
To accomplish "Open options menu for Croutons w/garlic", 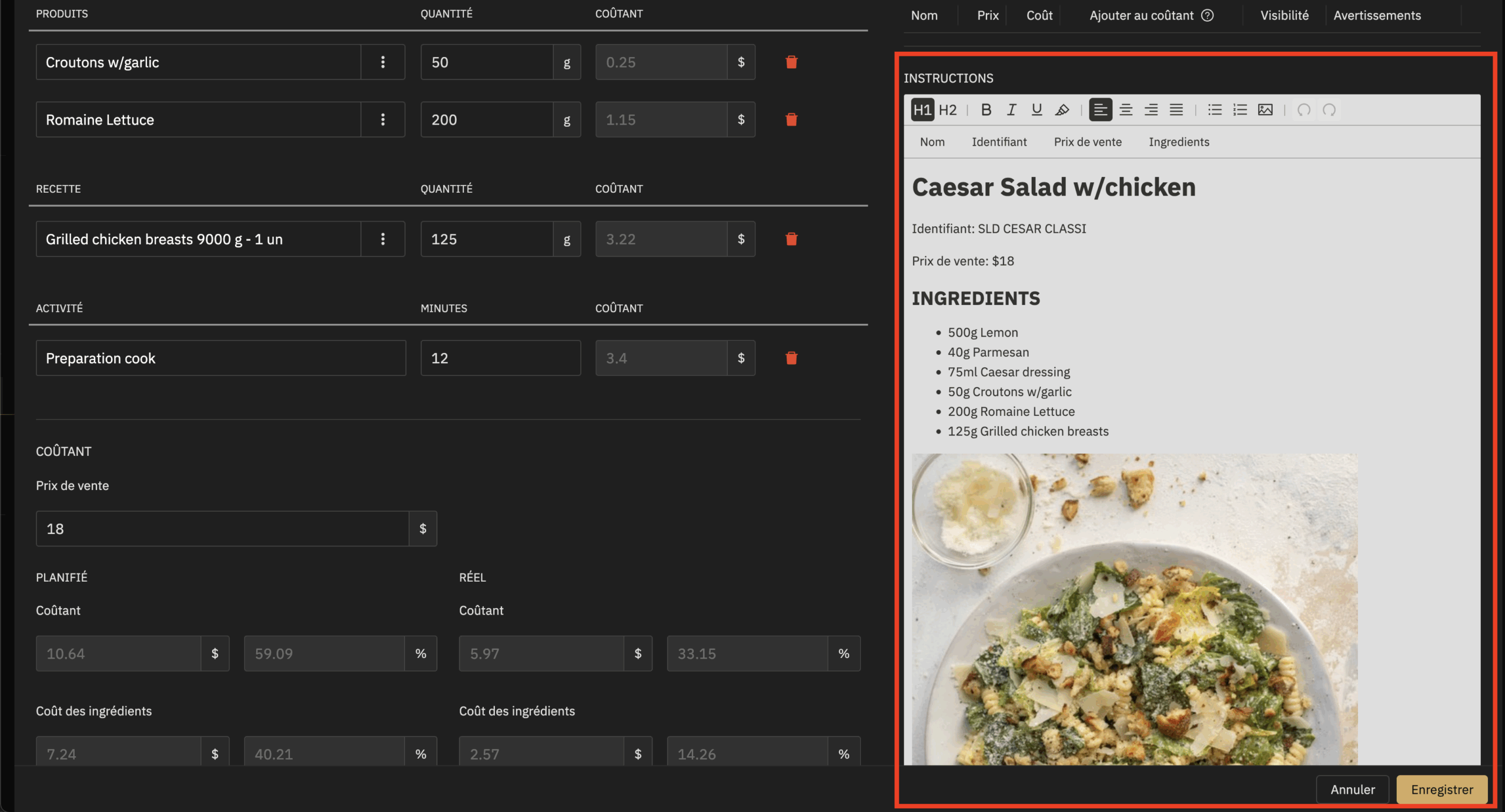I will tap(383, 62).
